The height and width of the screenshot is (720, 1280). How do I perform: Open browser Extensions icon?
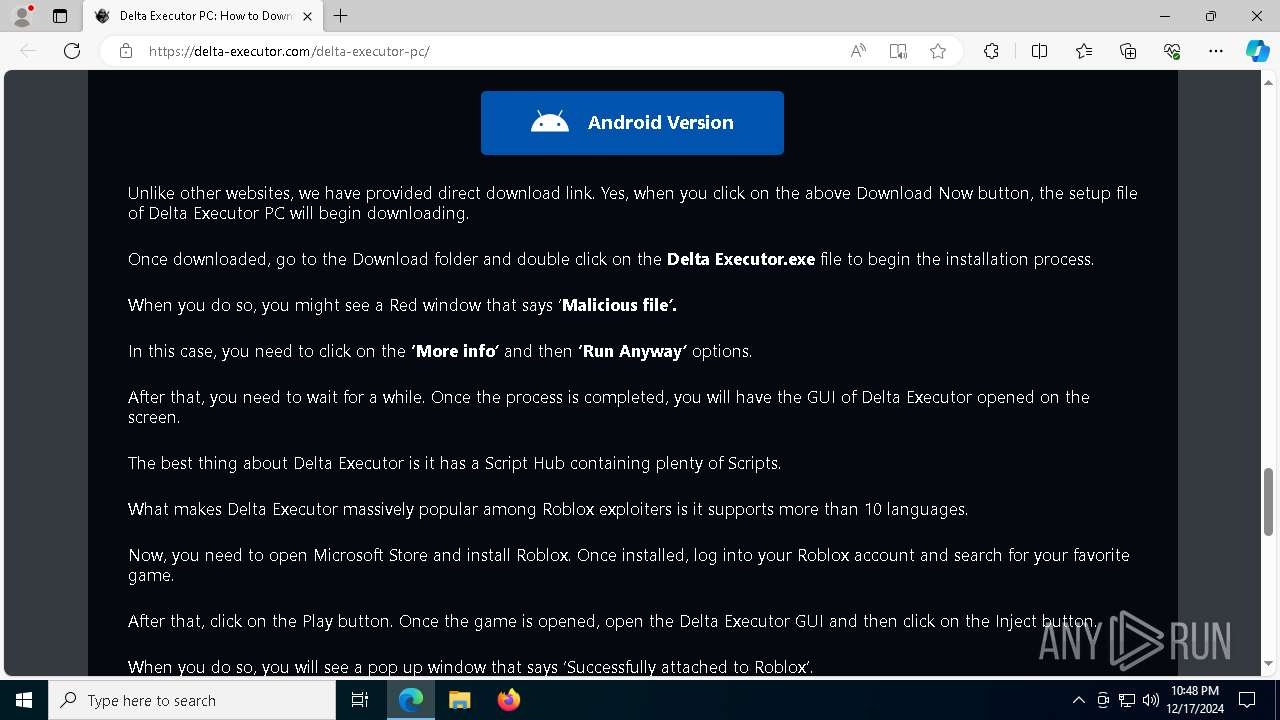[991, 51]
